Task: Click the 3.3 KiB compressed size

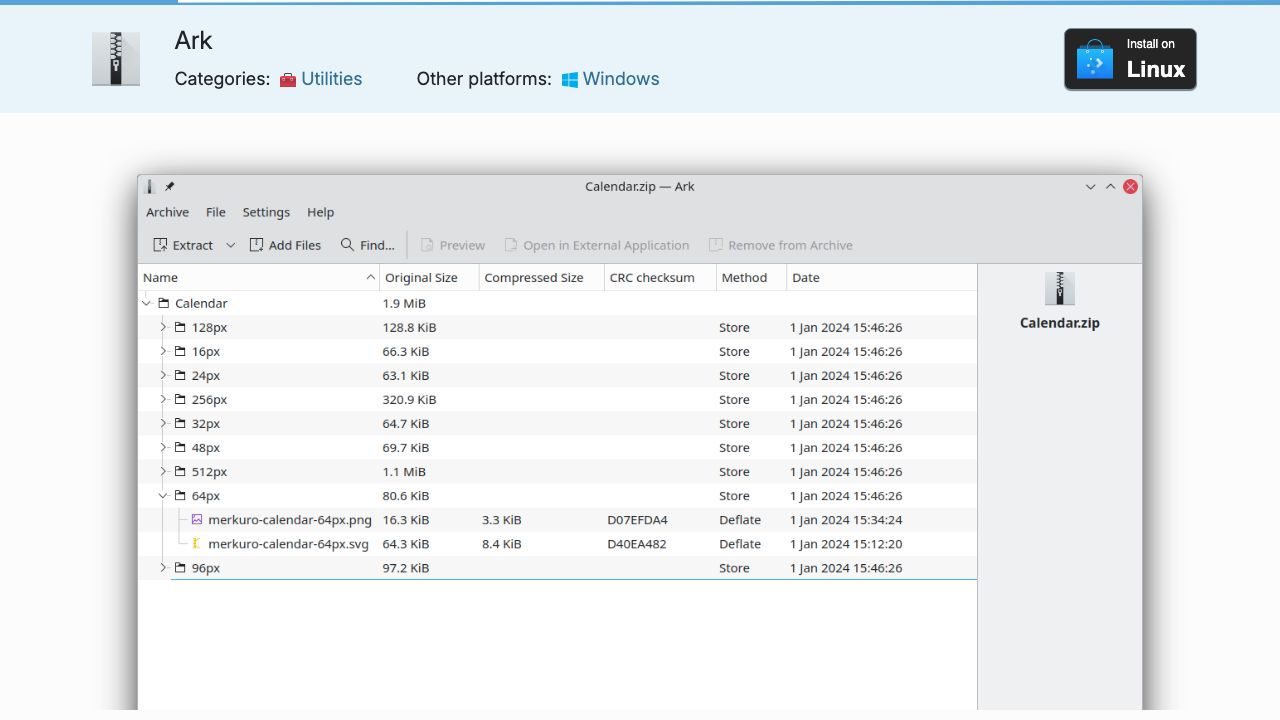Action: [502, 520]
